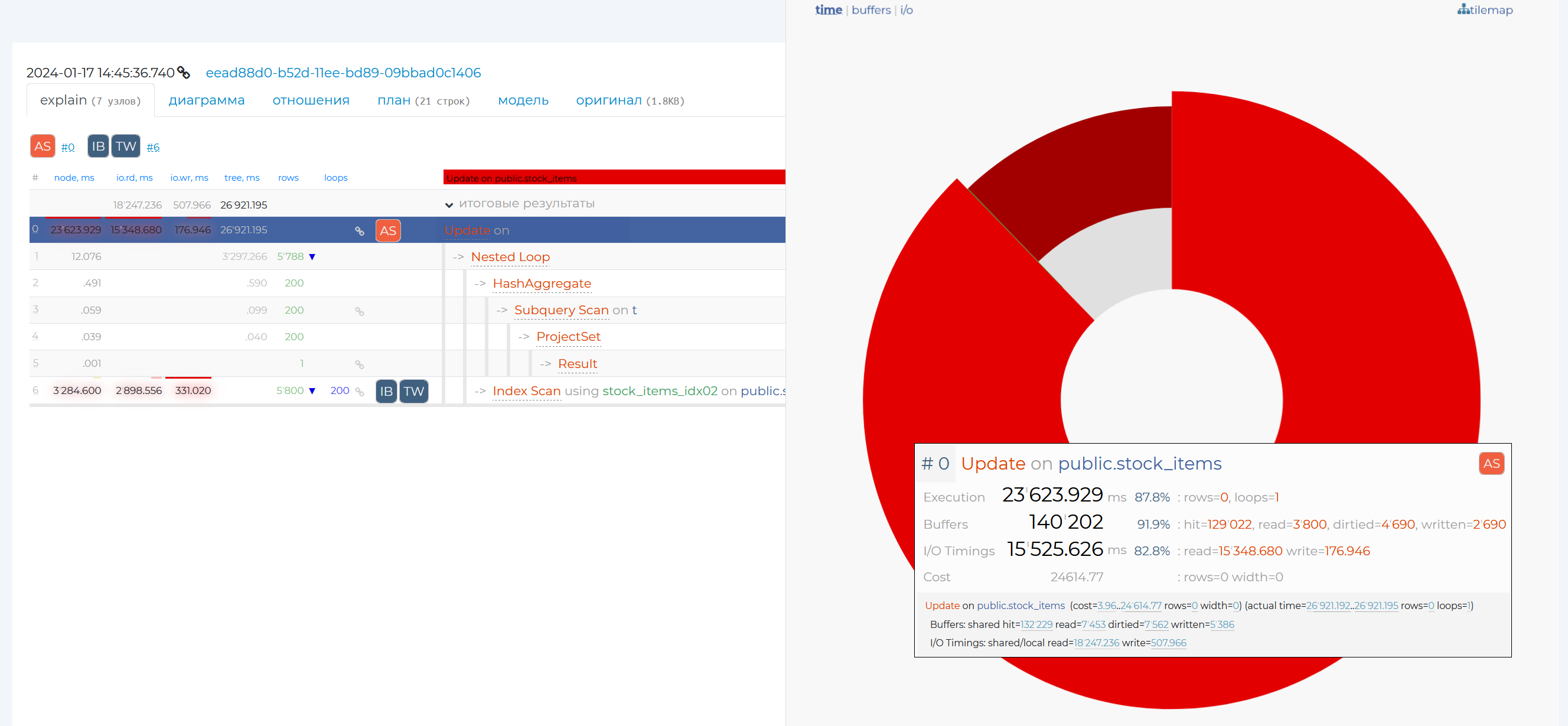Collapse the итоговые результаты summary row
1568x726 pixels.
(x=449, y=204)
